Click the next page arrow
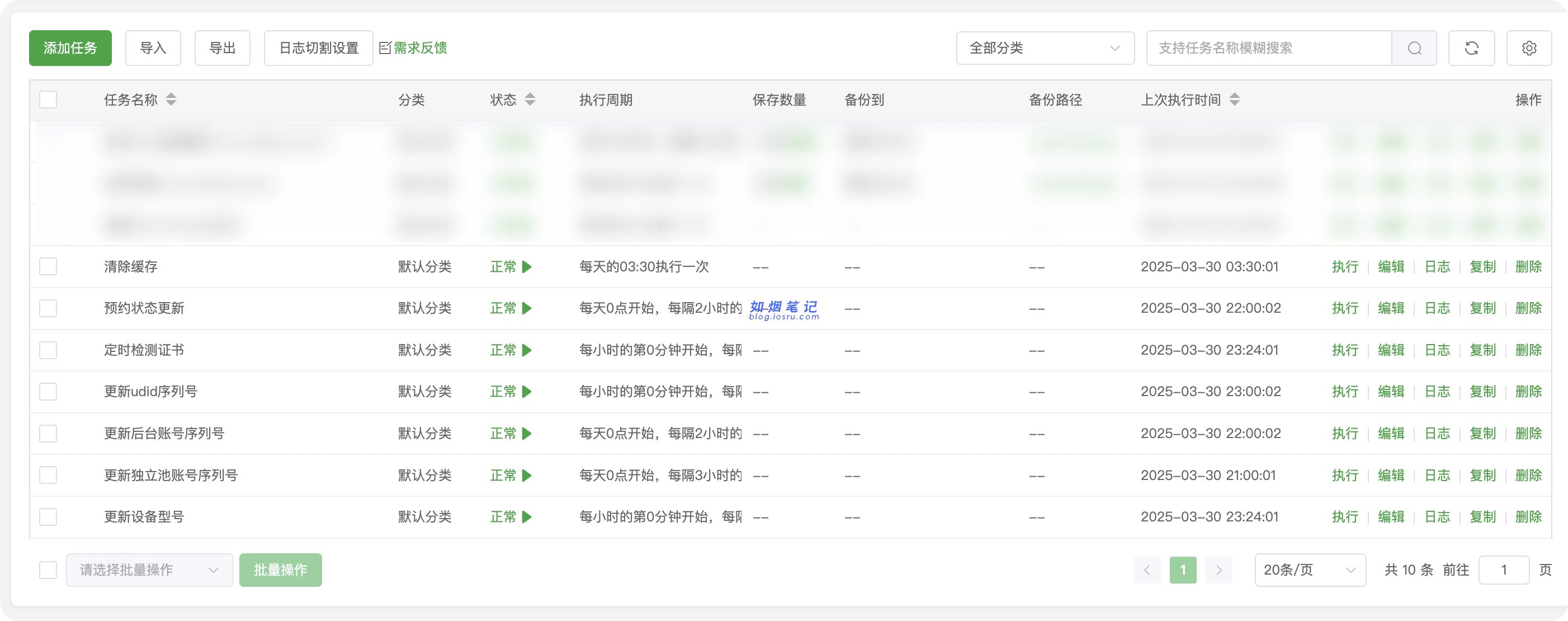1568x621 pixels. click(1218, 570)
